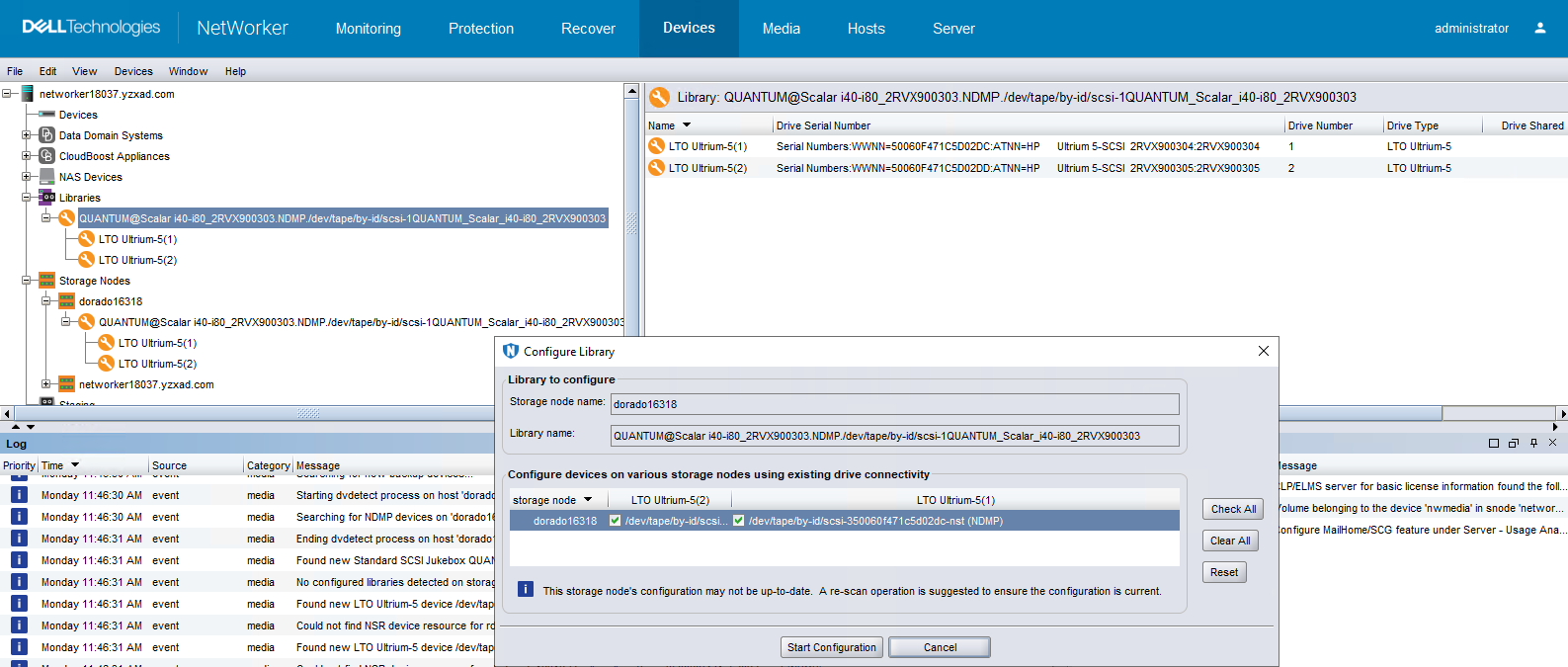Click the Check All button
1568x667 pixels.
point(1234,509)
